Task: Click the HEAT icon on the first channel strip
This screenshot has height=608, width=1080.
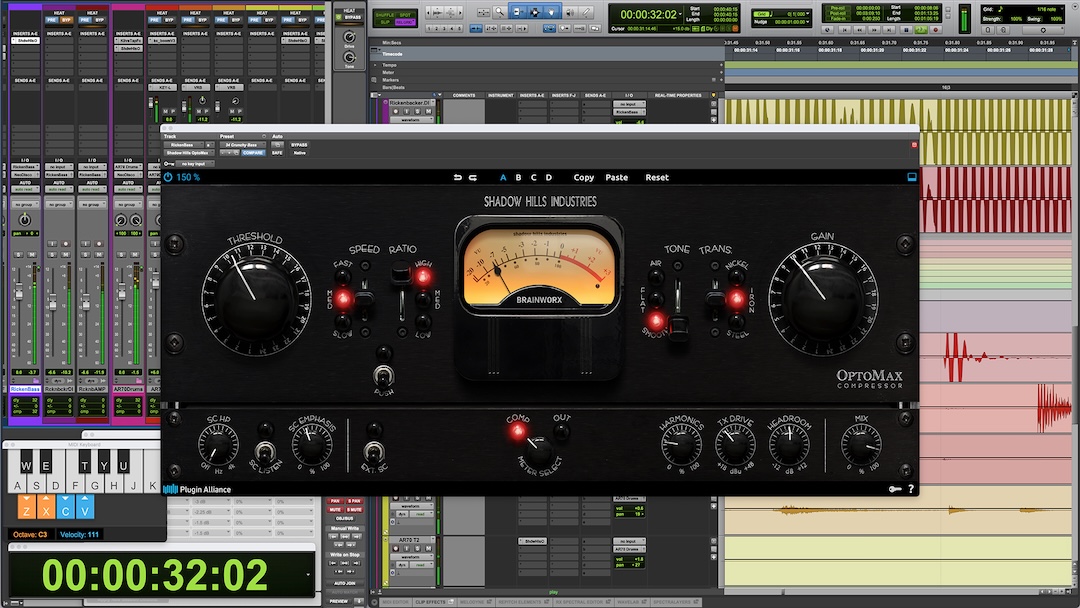Action: coord(58,13)
